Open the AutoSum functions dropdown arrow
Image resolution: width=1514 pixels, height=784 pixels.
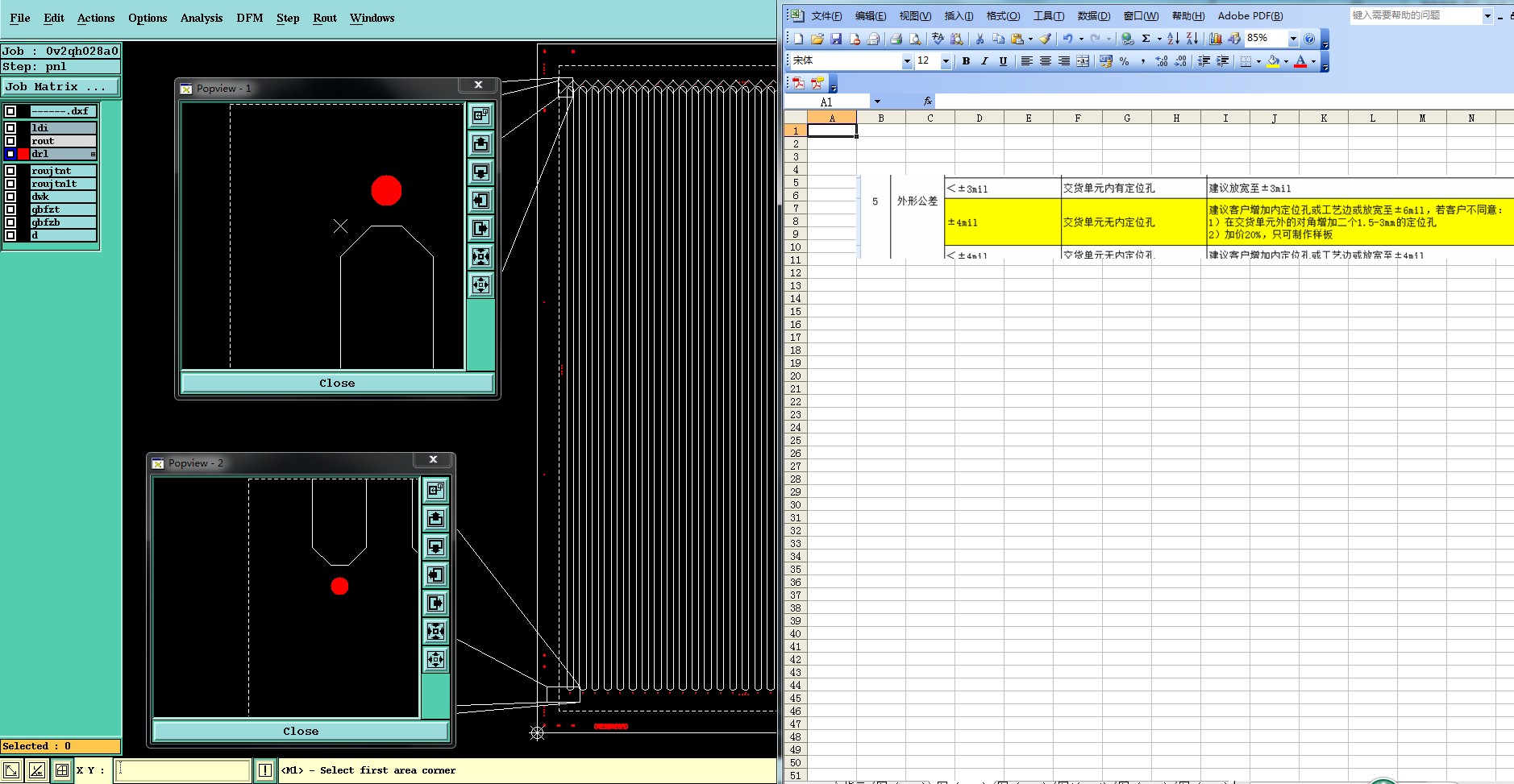[x=1159, y=39]
